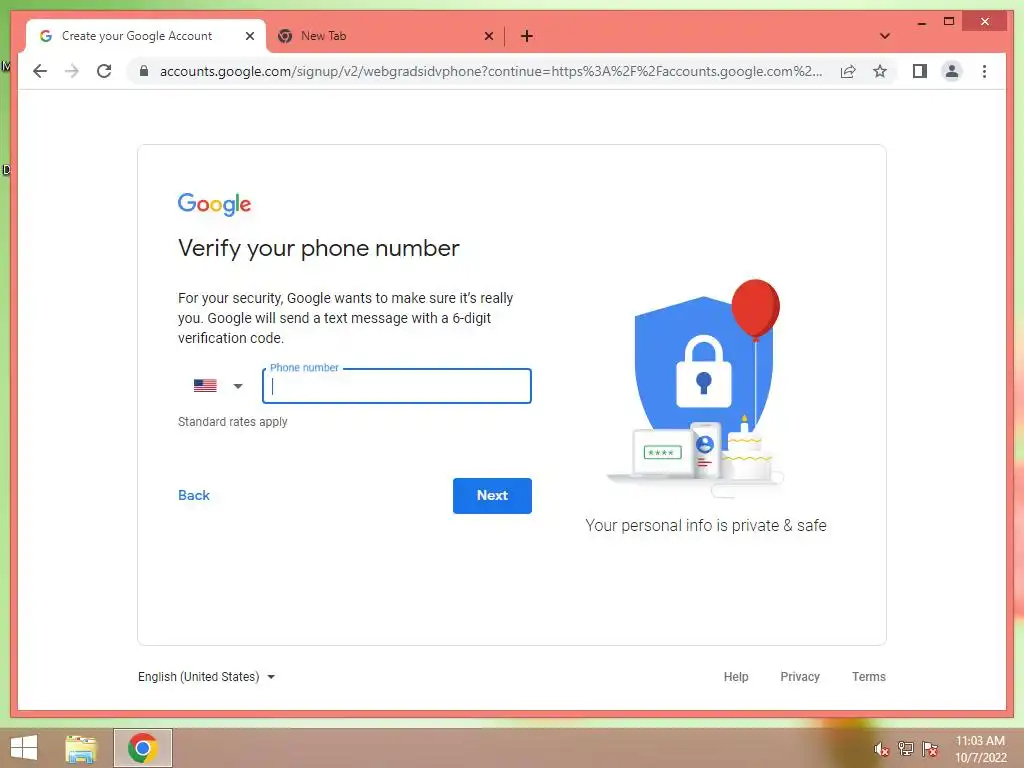Image resolution: width=1024 pixels, height=768 pixels.
Task: Click the padlock site info icon
Action: point(144,71)
